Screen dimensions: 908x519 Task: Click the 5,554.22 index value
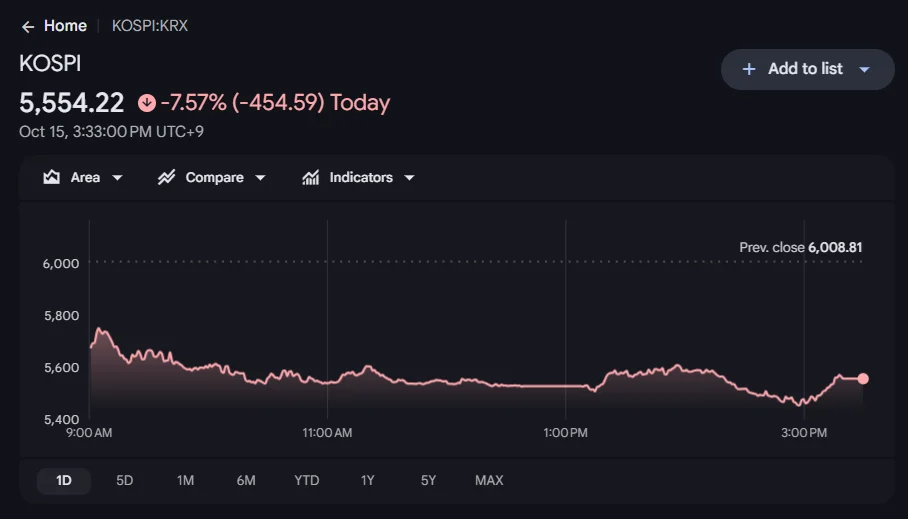72,103
